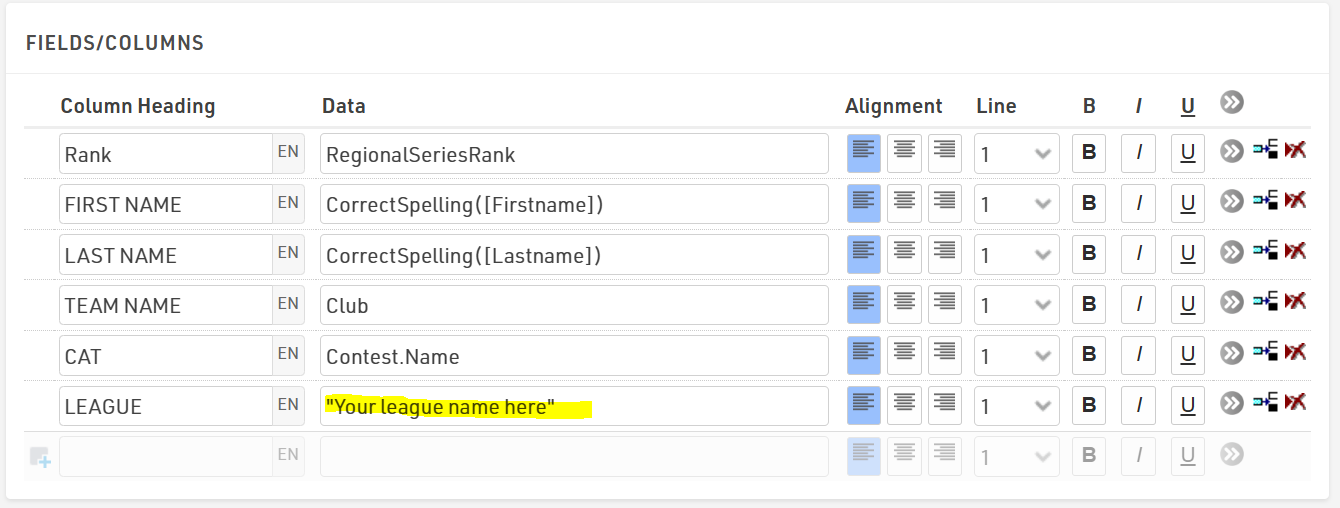Viewport: 1340px width, 508px height.
Task: Toggle italic for the LAST NAME column
Action: [x=1138, y=254]
